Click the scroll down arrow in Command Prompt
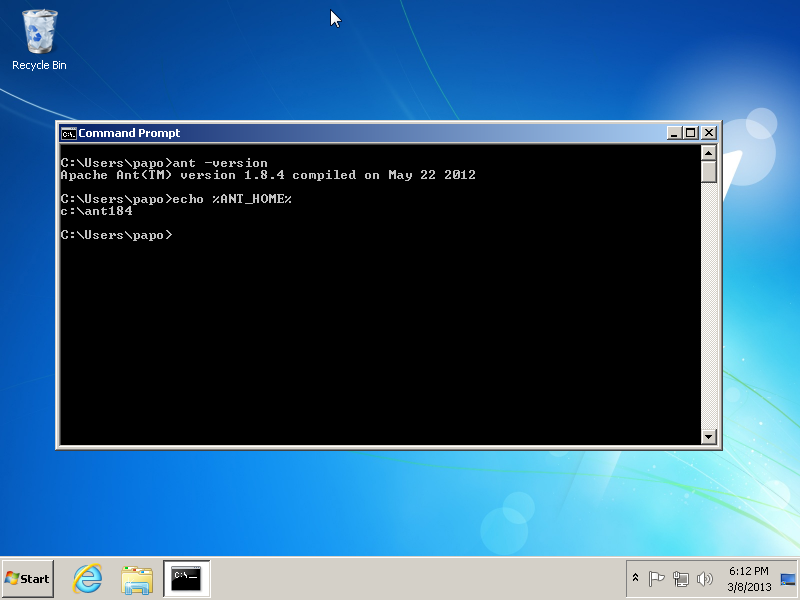The width and height of the screenshot is (800, 600). [709, 437]
